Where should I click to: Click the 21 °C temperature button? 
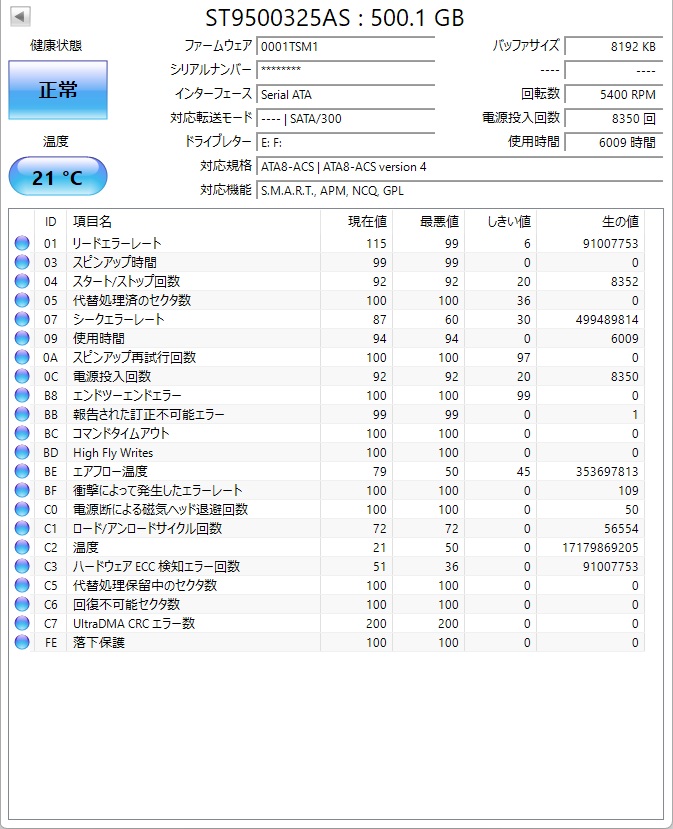[x=58, y=177]
